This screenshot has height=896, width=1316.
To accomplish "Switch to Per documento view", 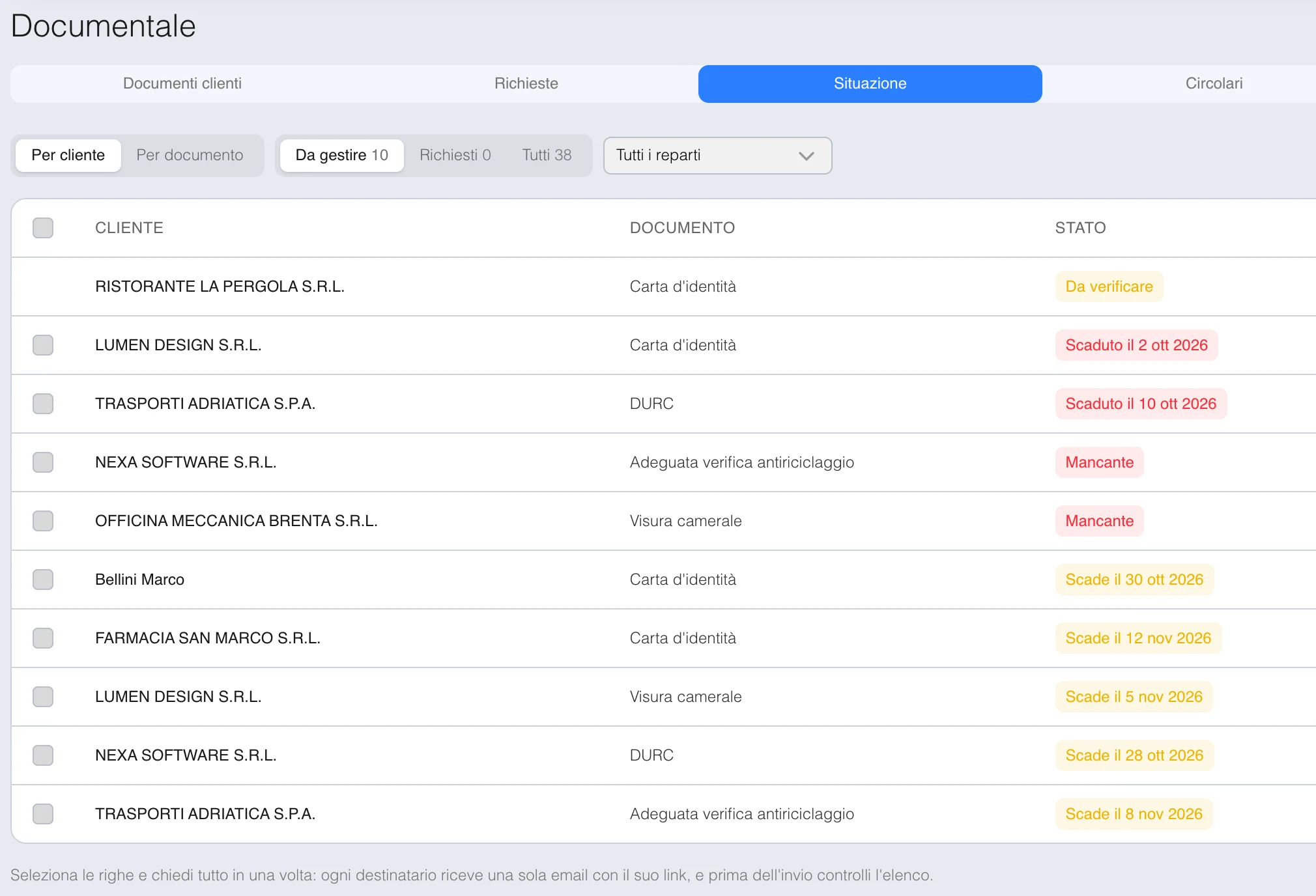I will tap(190, 155).
